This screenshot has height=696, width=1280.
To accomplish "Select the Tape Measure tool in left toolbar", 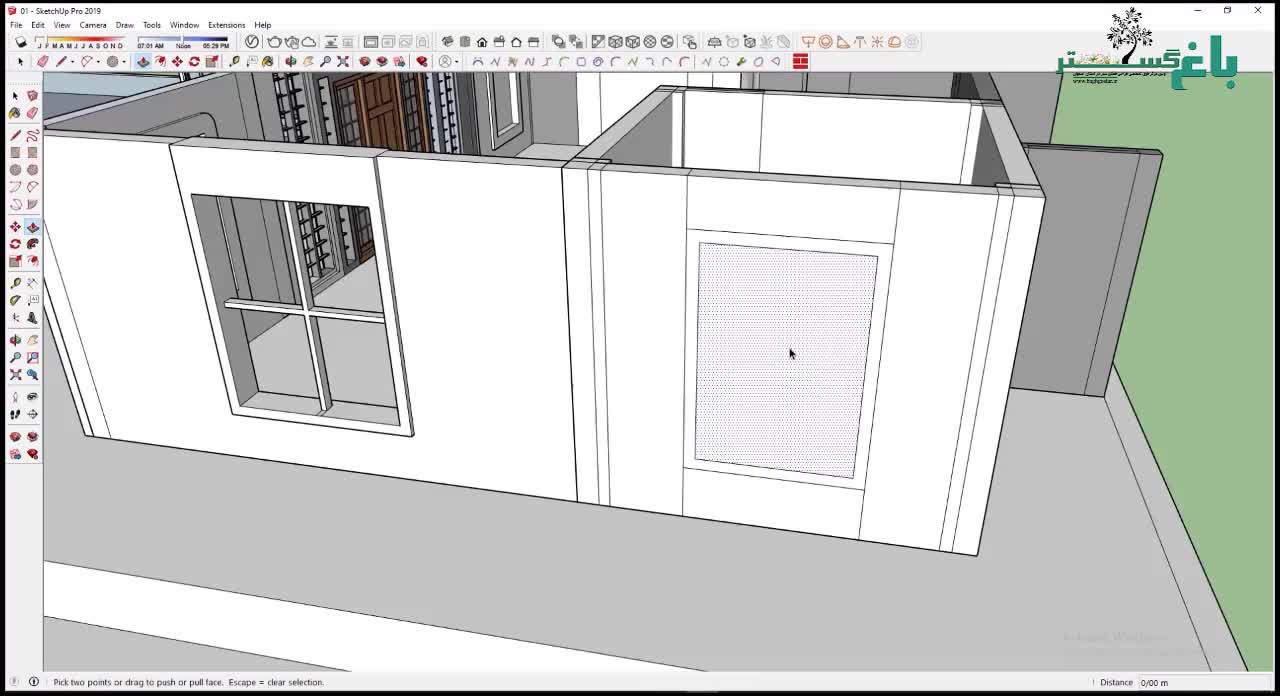I will click(x=15, y=283).
